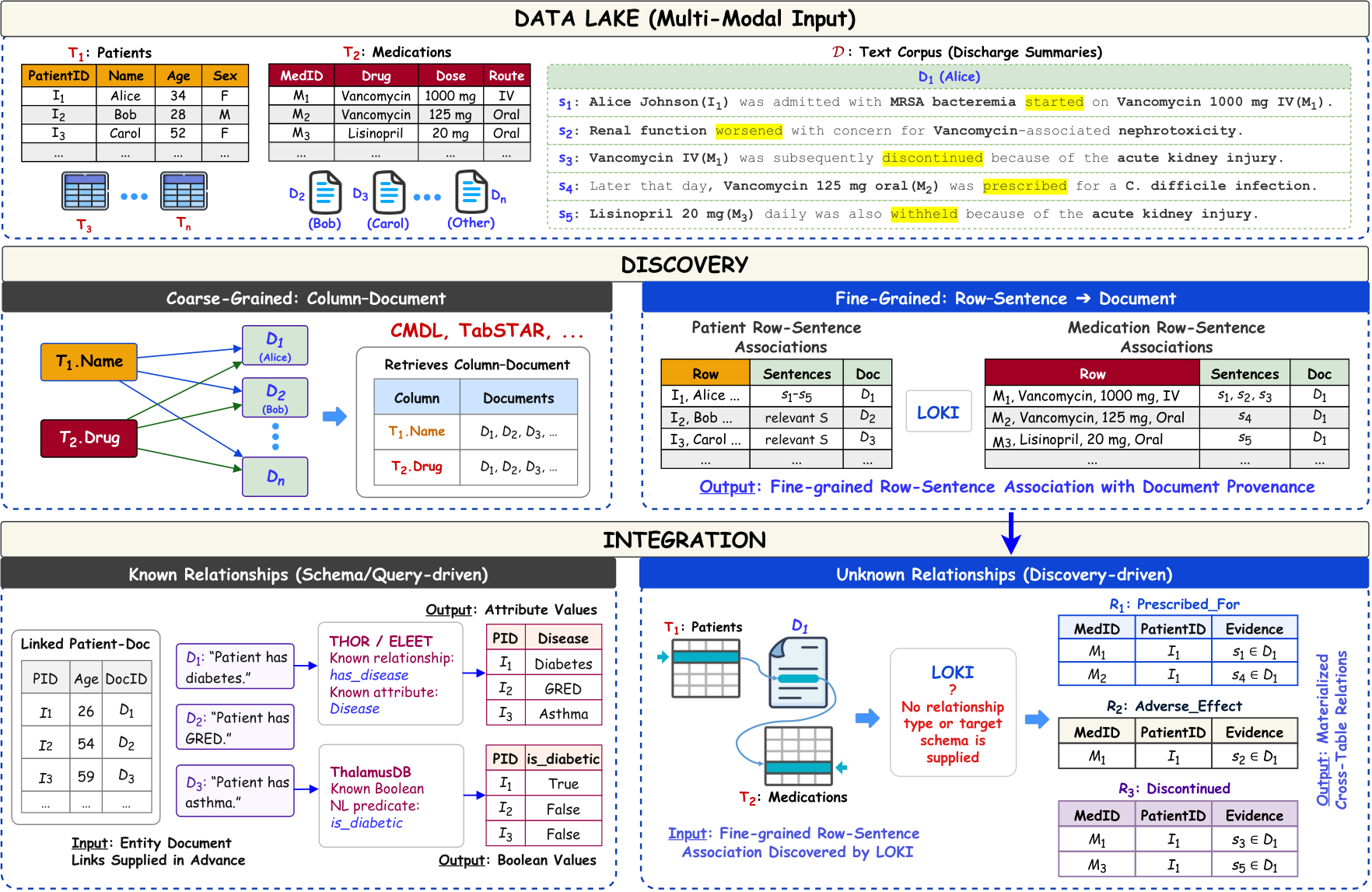Click the highlighted word 'withheld'

(x=924, y=214)
